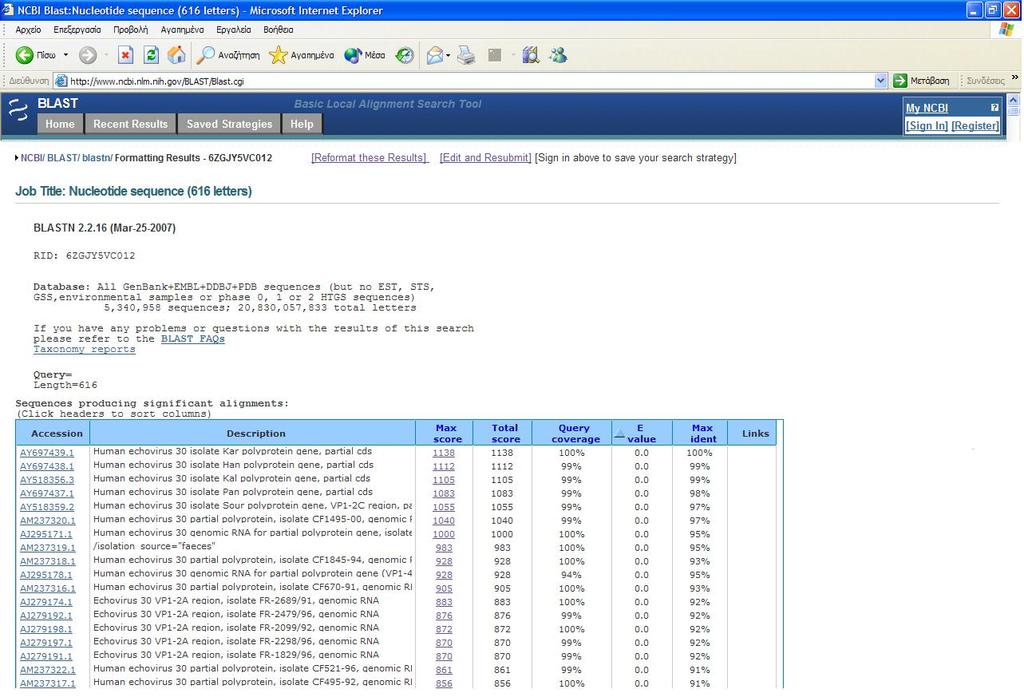The image size is (1024, 697).
Task: Switch to the Recent Results tab
Action: [131, 124]
